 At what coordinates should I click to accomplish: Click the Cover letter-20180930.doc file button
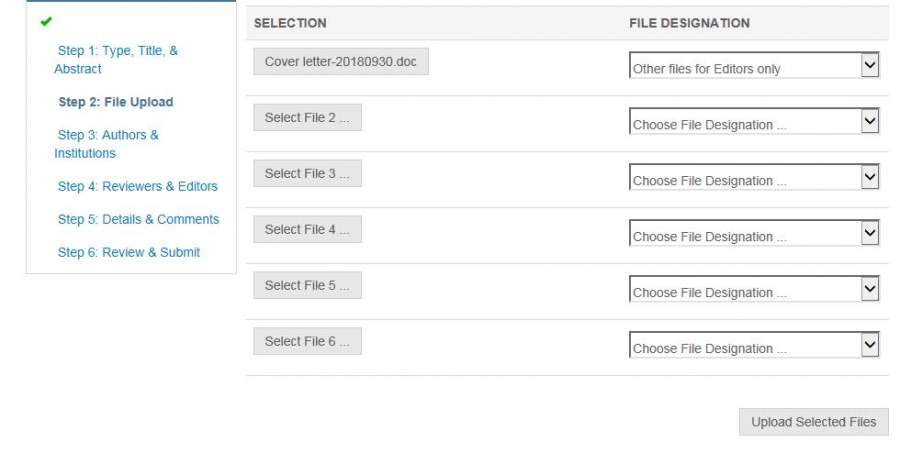(340, 62)
